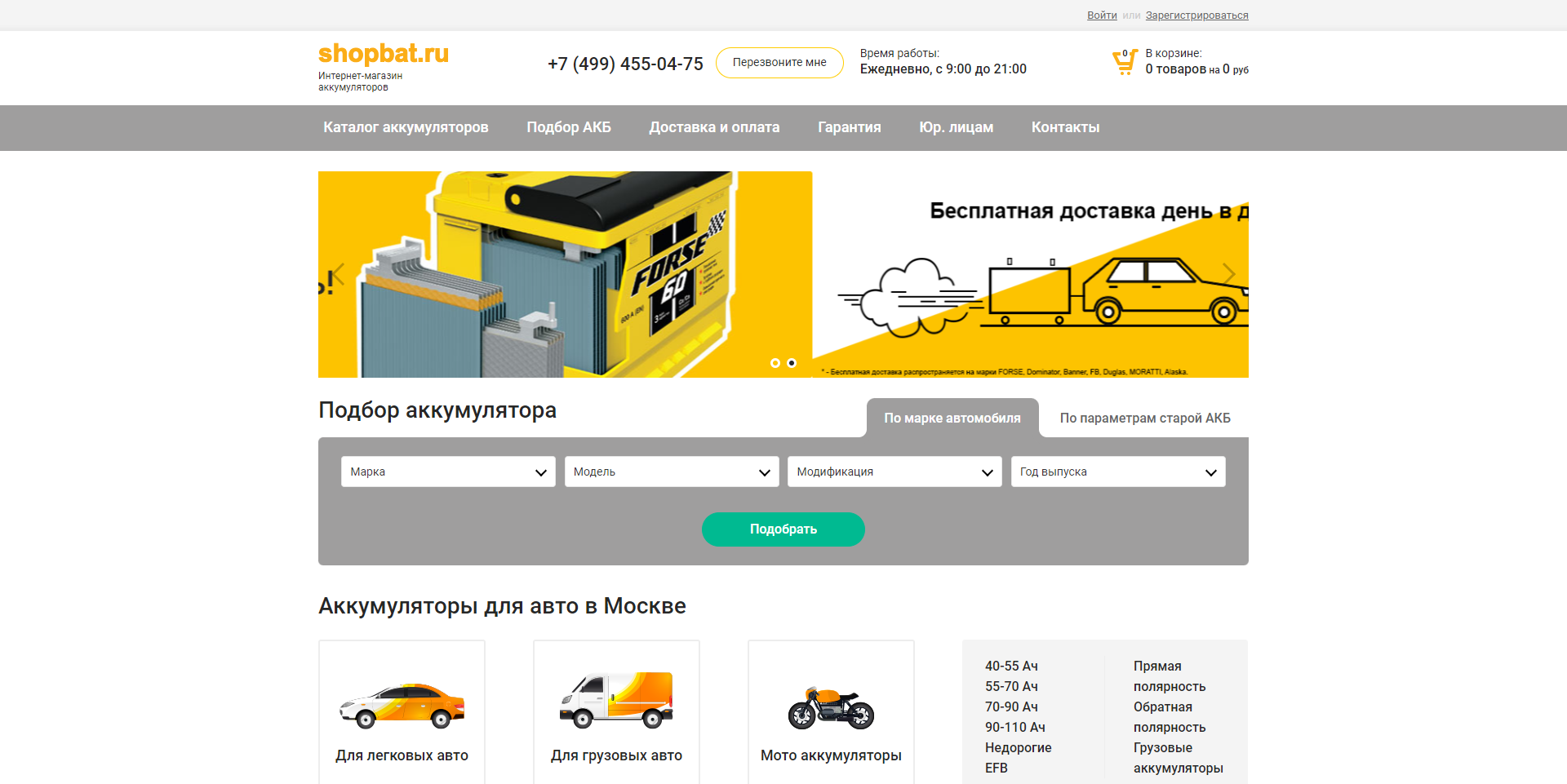Expand the 'Модель' dropdown
The width and height of the screenshot is (1567, 784).
671,472
